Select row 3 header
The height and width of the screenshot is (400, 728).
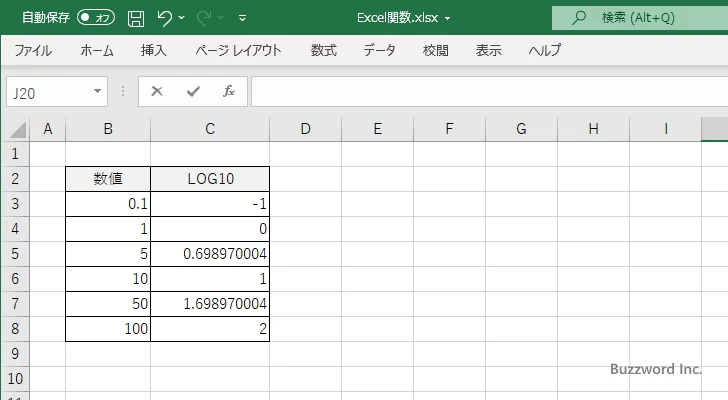click(x=15, y=204)
